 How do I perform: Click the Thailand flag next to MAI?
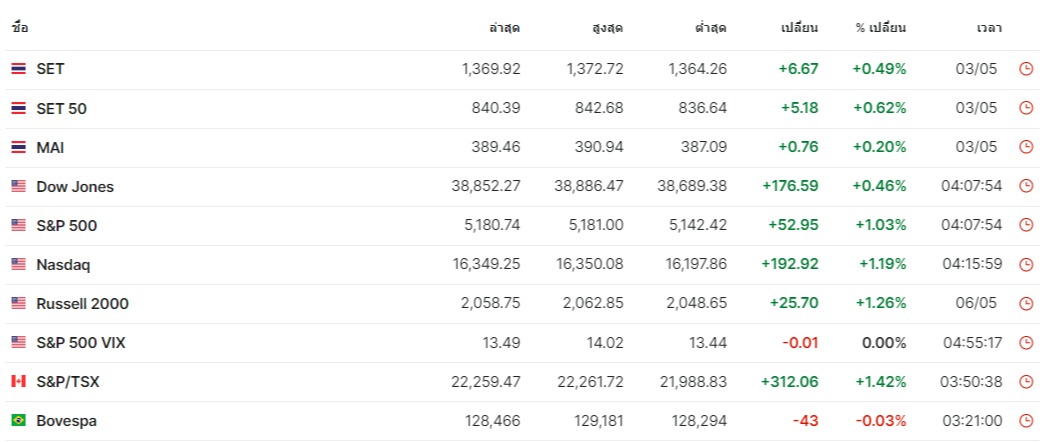[18, 147]
